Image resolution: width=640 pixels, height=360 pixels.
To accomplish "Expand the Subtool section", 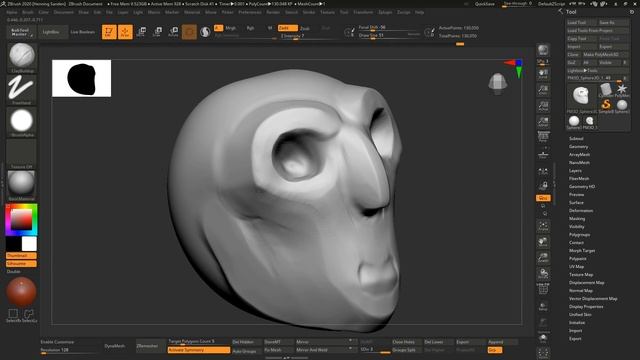I will [x=576, y=139].
